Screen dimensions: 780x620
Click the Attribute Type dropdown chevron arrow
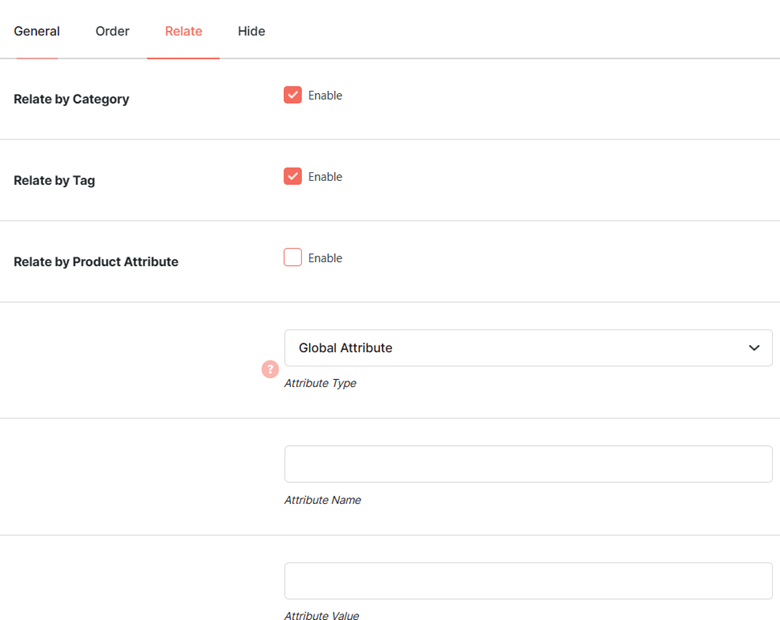(754, 348)
